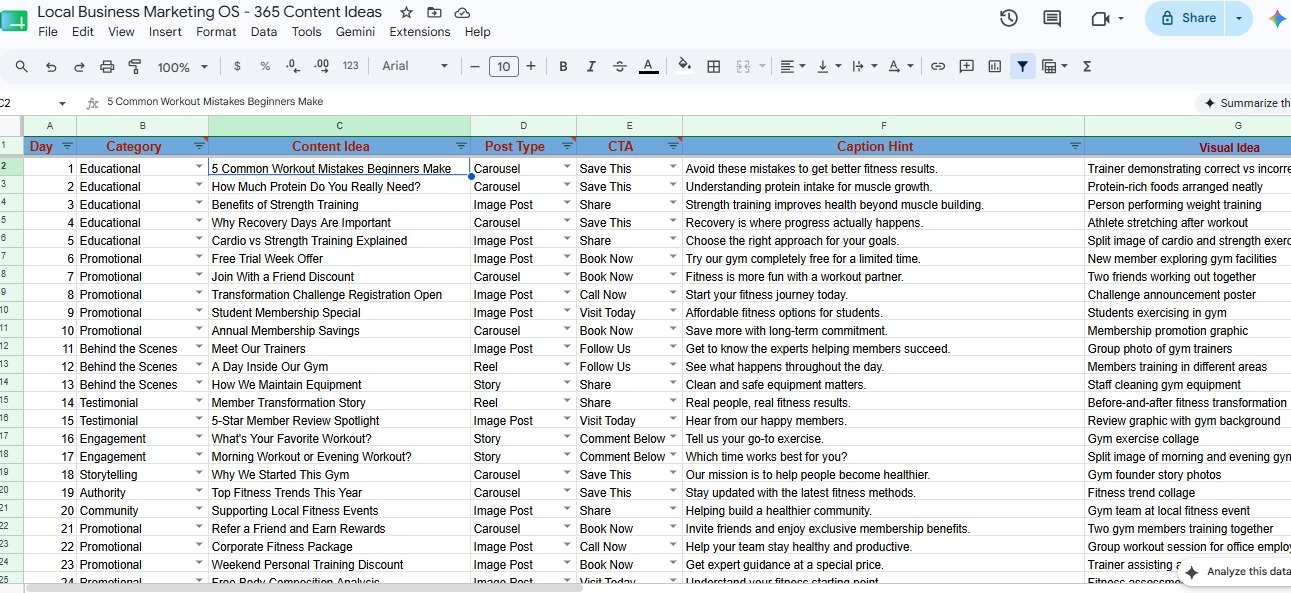Start a video meeting
The image size is (1291, 593).
[1101, 18]
